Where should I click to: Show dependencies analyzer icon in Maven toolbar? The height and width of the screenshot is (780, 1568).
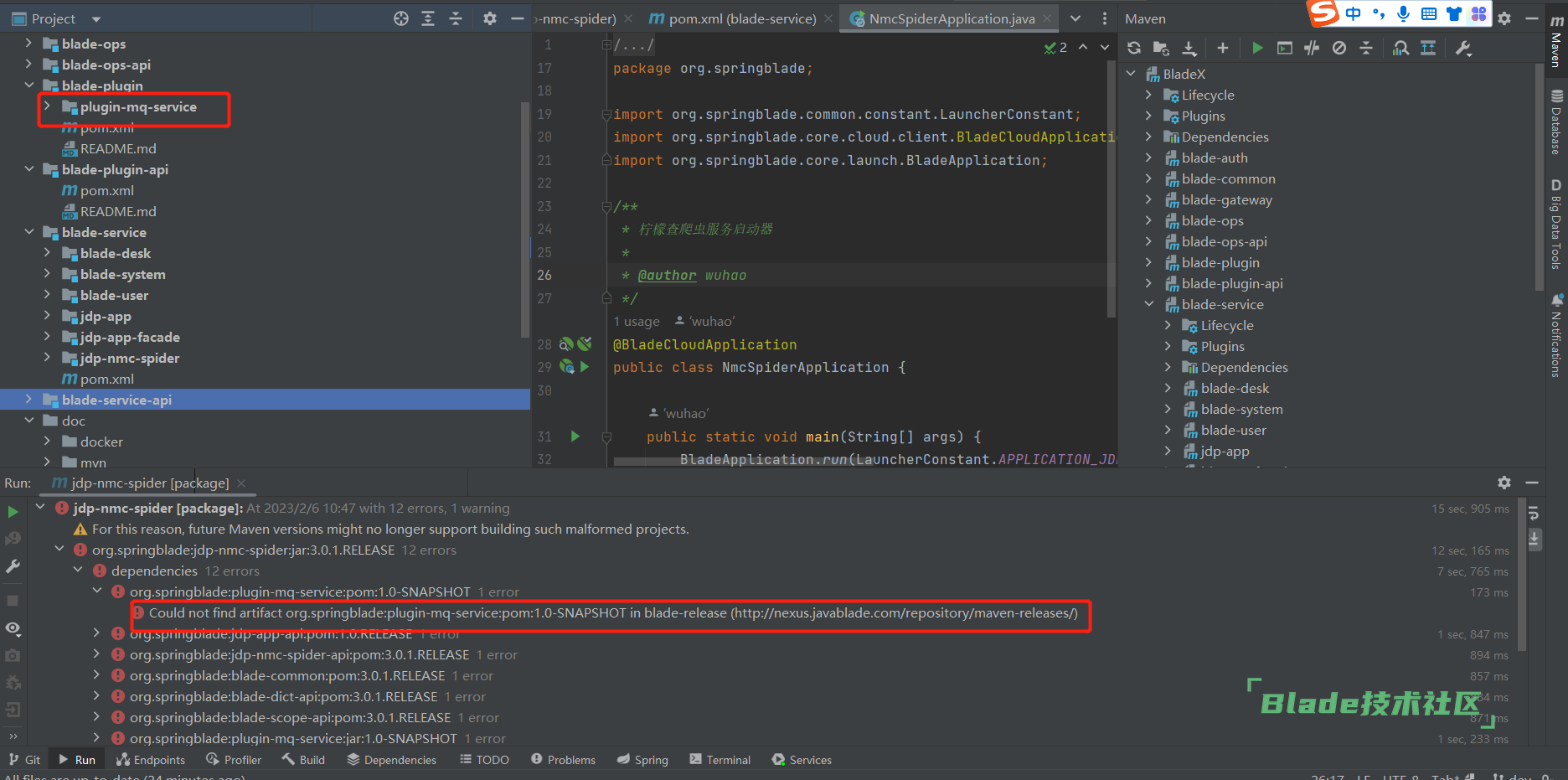1400,48
